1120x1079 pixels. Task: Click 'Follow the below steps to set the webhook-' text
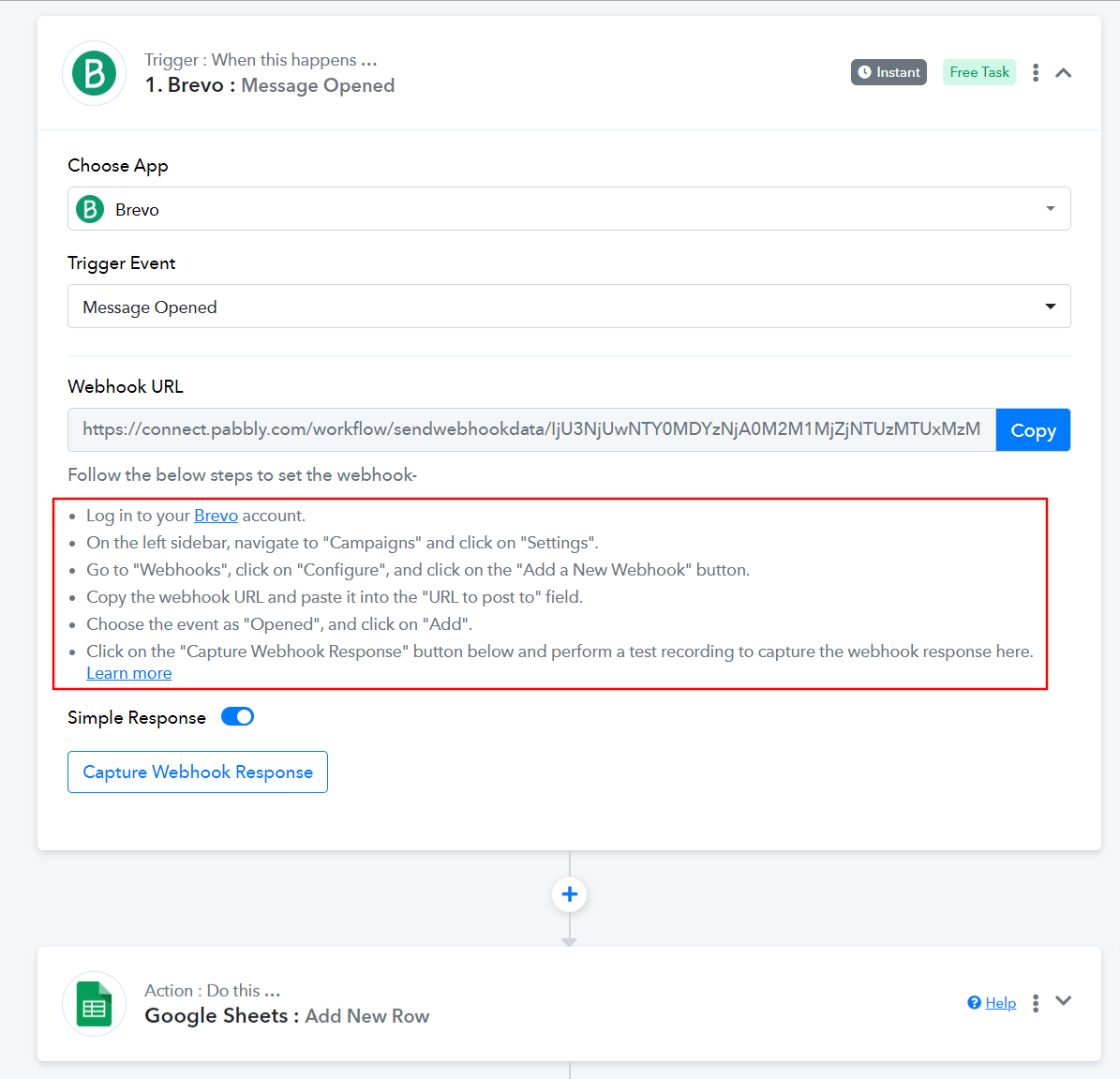pos(242,474)
